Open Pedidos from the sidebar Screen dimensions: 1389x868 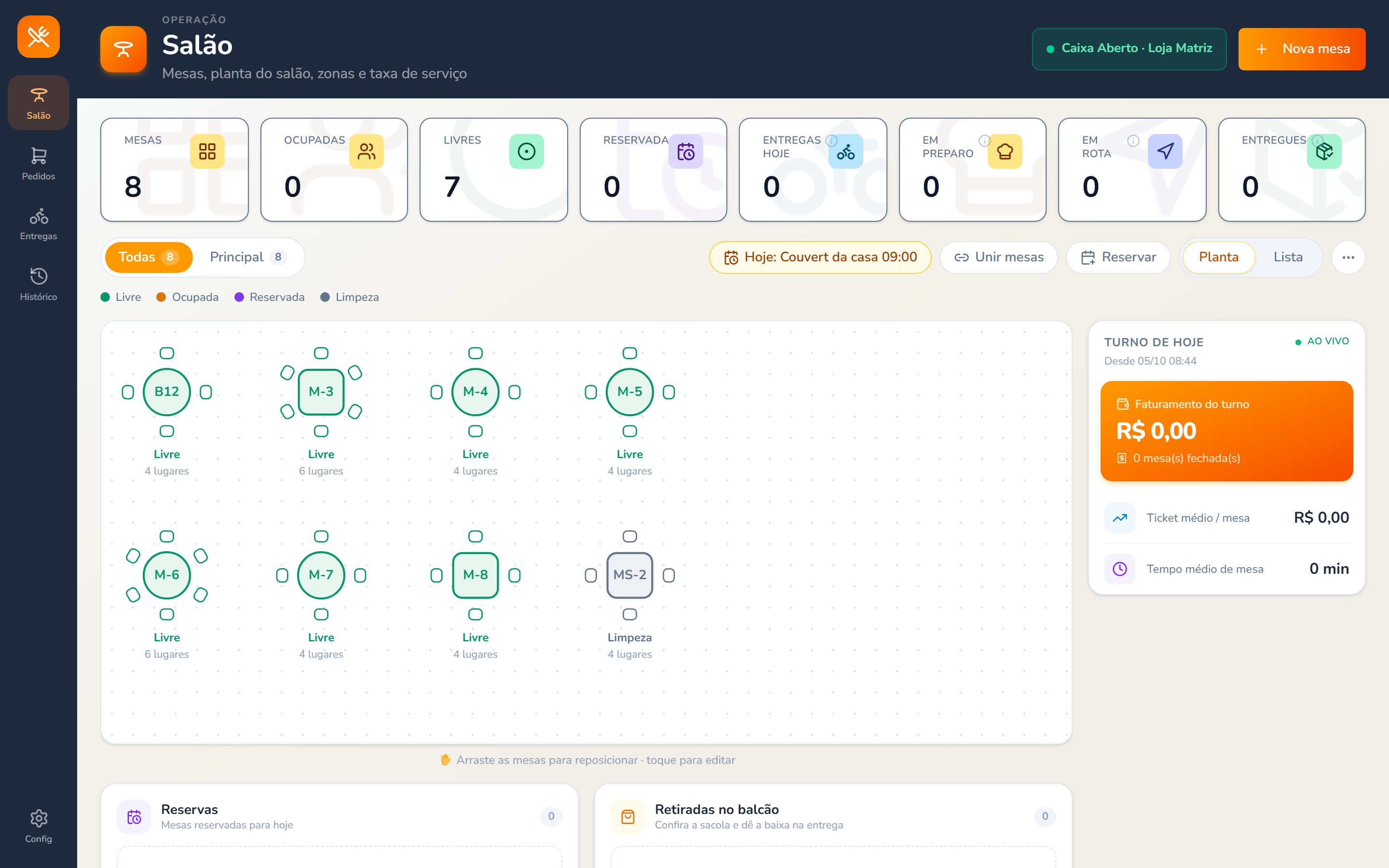[39, 163]
